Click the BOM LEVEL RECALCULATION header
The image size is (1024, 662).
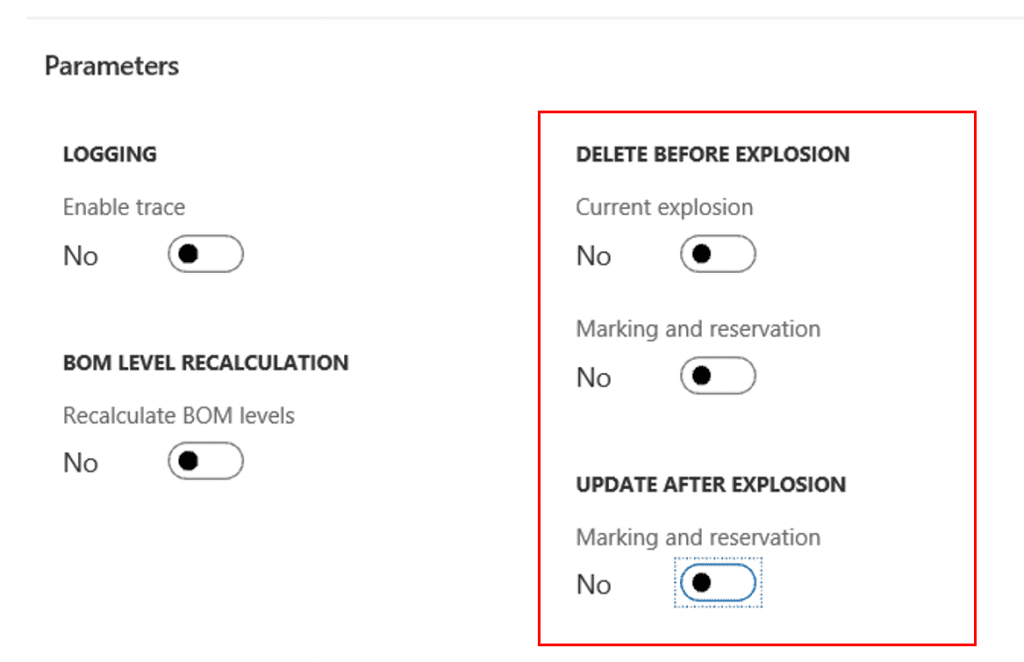(x=205, y=362)
